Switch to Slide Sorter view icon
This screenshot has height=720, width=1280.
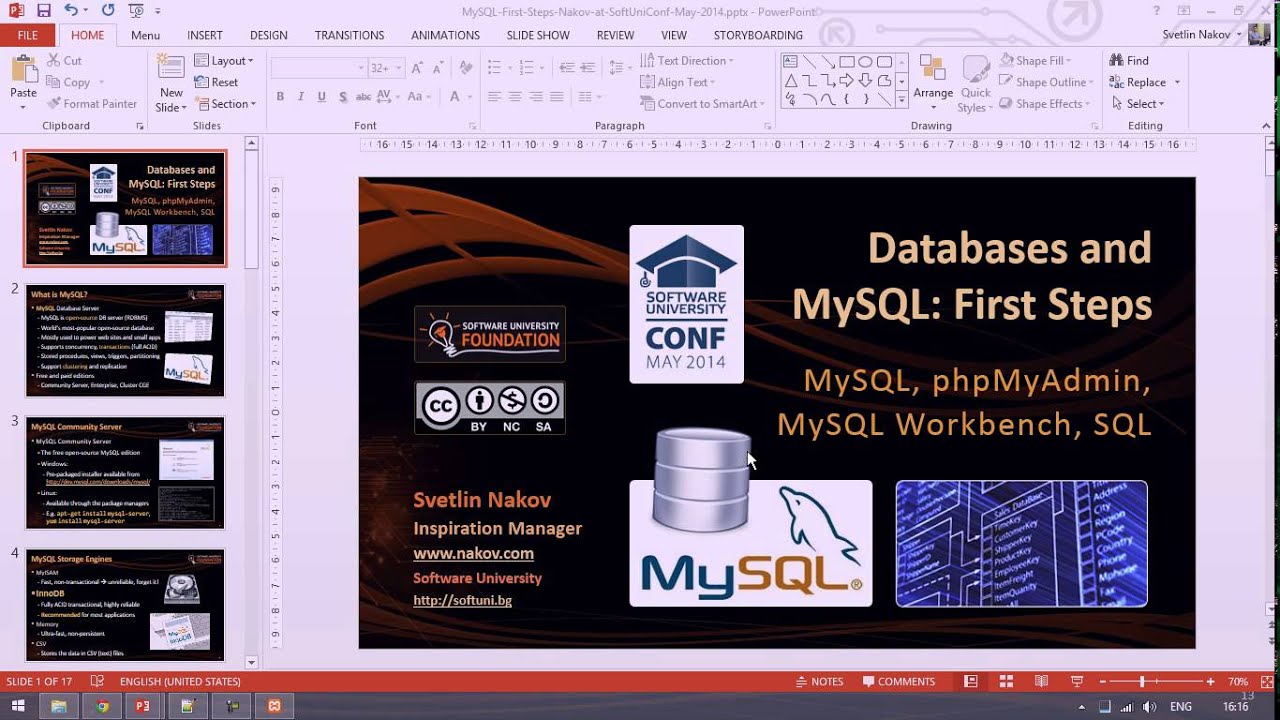coord(1006,682)
